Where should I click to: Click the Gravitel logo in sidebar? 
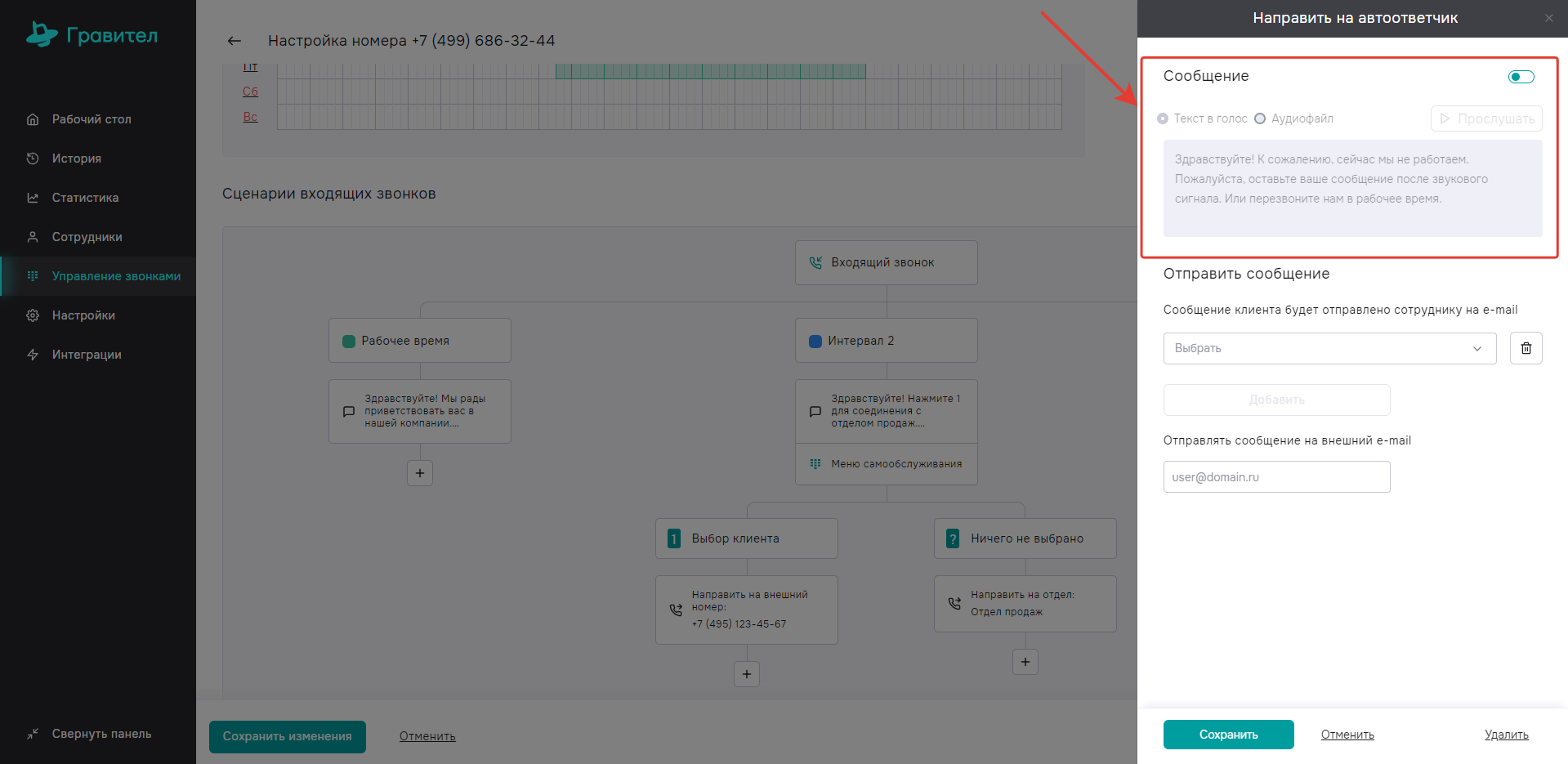click(x=92, y=34)
